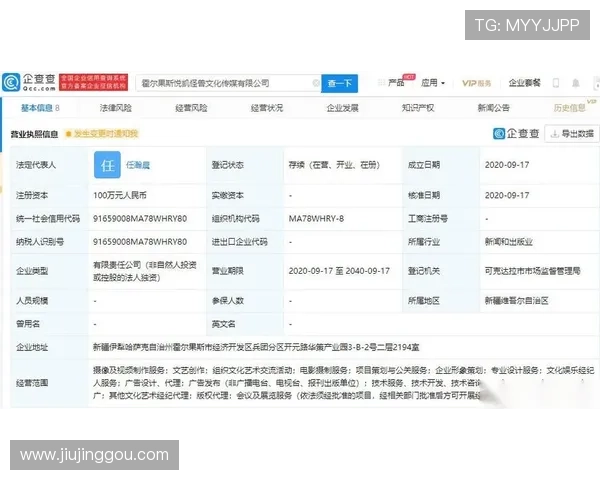Click the 企查查 Qcc.com logo

click(29, 82)
